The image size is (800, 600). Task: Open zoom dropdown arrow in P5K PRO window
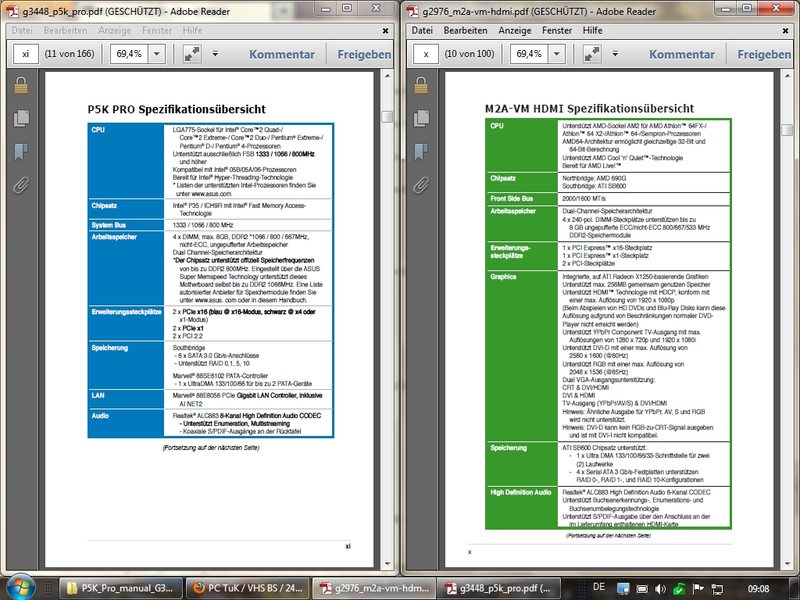point(157,54)
